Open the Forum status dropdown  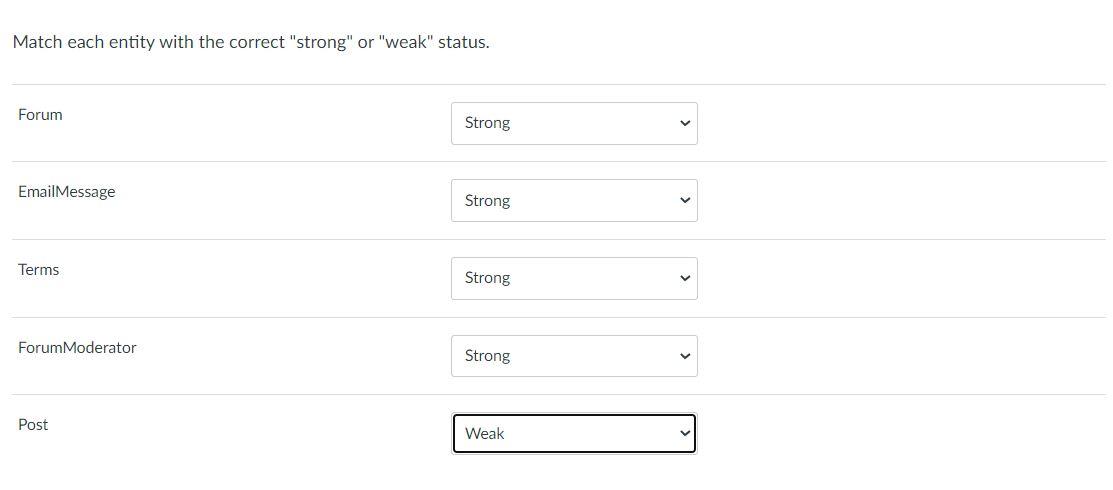point(573,123)
